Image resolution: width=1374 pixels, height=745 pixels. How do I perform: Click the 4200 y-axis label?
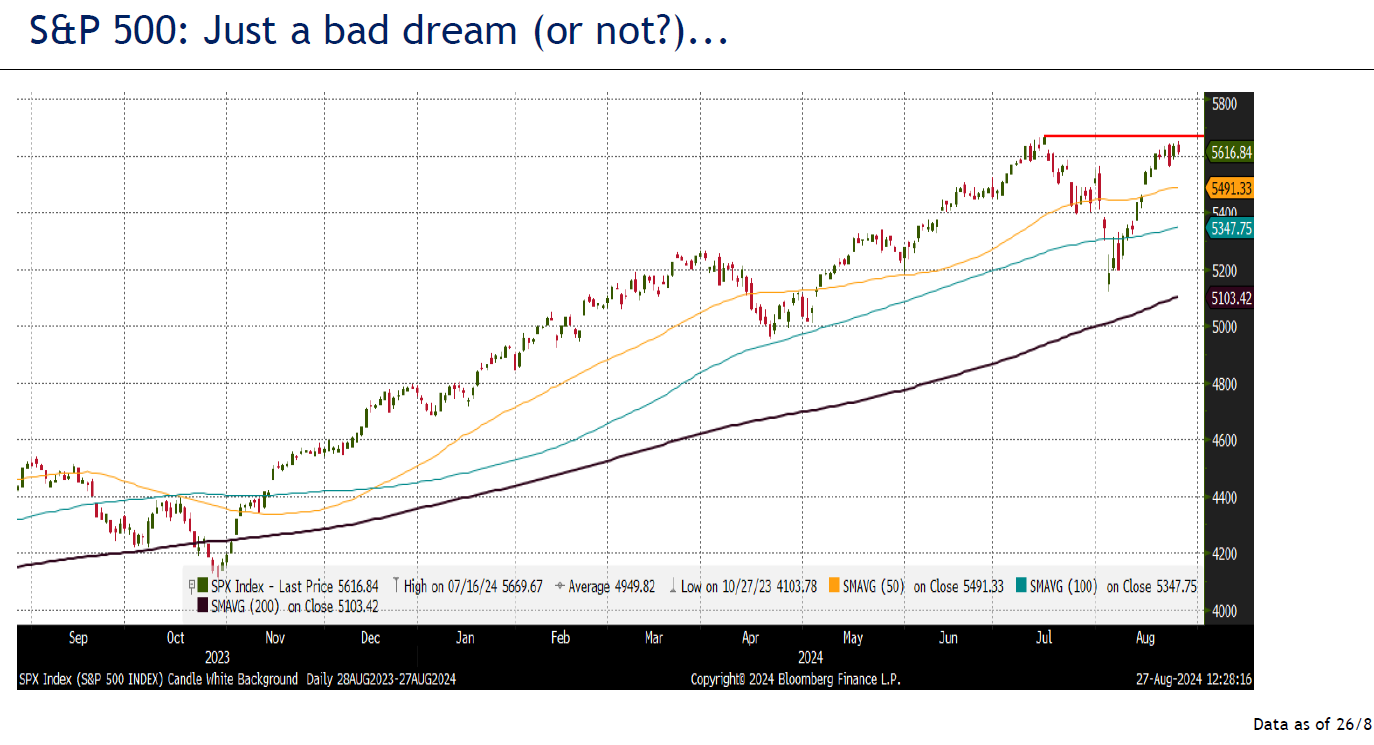(x=1224, y=554)
